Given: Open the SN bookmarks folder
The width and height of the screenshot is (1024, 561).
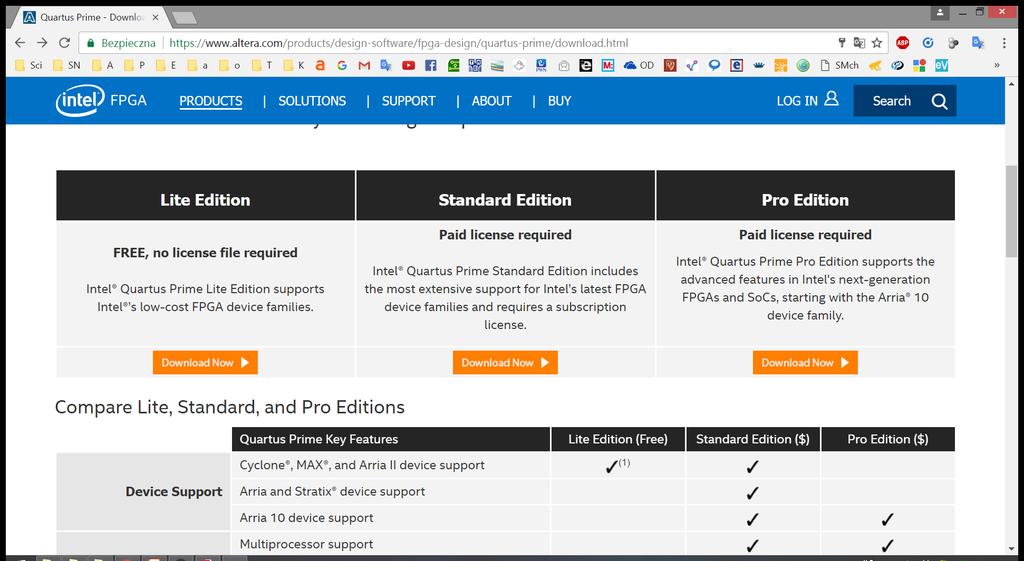Looking at the screenshot, I should pos(67,65).
